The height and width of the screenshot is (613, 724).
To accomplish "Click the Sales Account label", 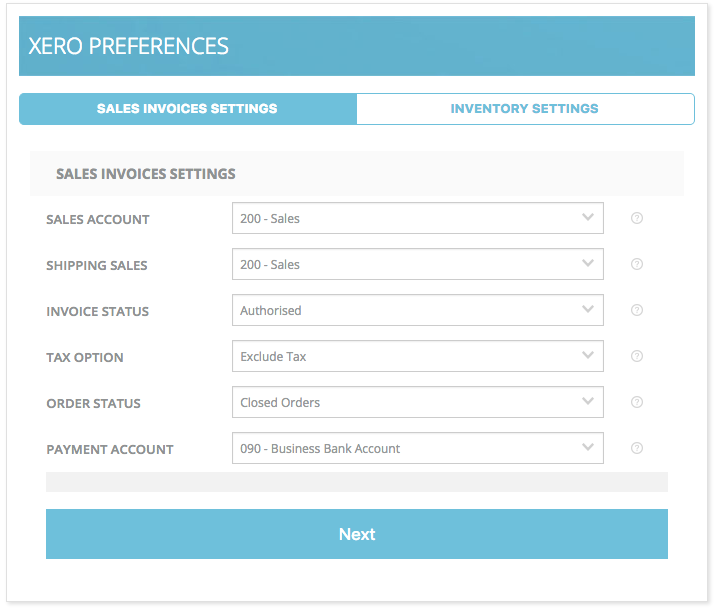I will click(x=98, y=220).
